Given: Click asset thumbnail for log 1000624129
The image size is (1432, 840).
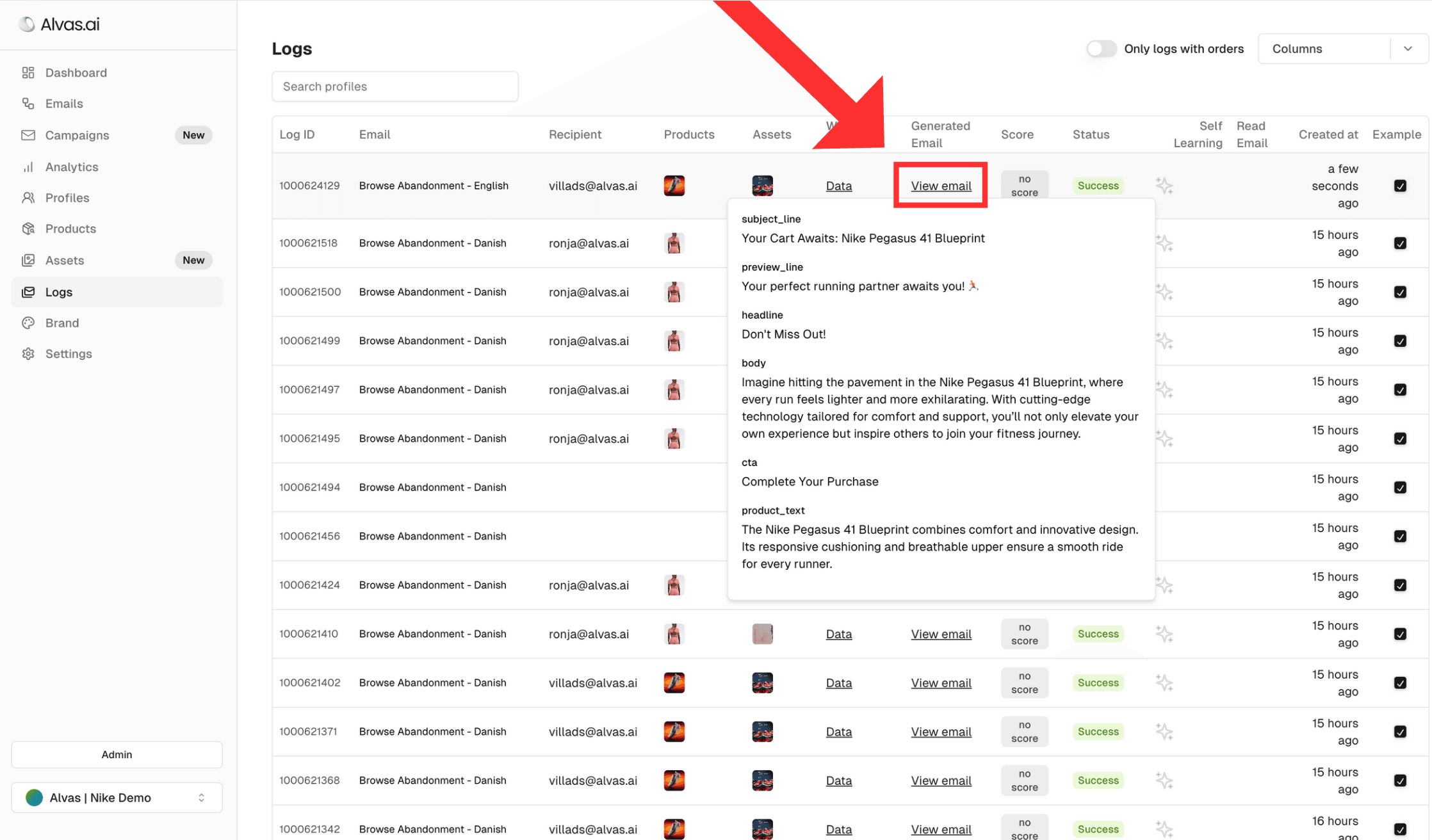Looking at the screenshot, I should pos(762,186).
